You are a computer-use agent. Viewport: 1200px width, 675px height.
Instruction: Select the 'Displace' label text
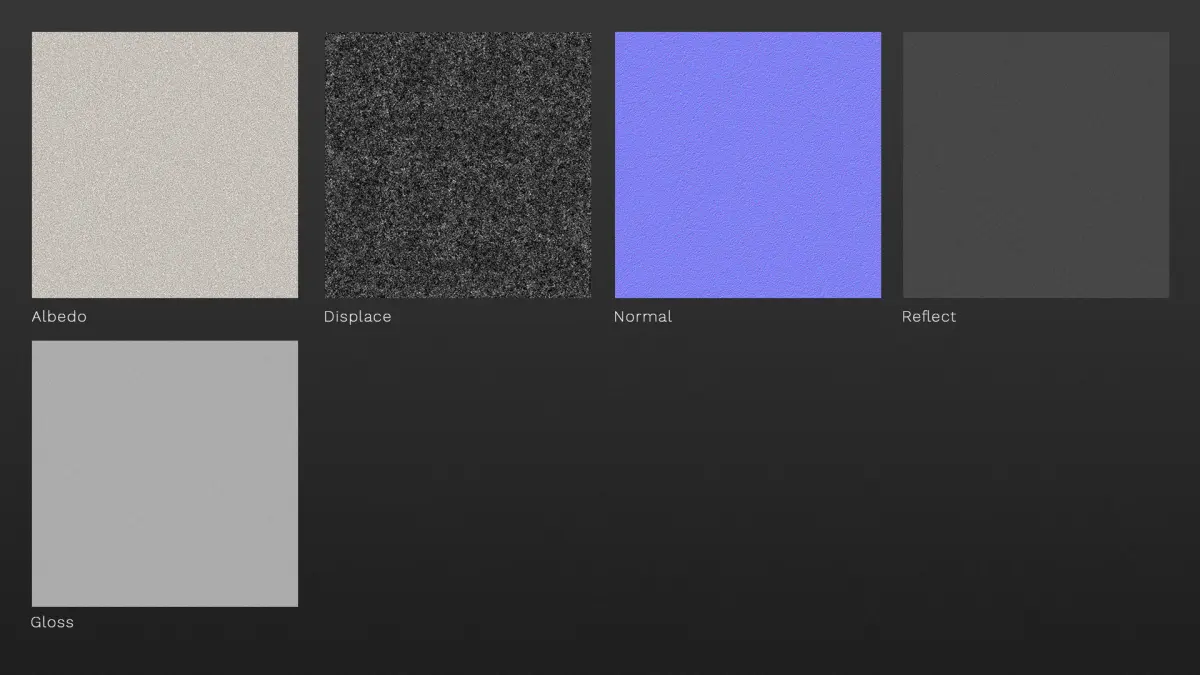click(x=357, y=317)
